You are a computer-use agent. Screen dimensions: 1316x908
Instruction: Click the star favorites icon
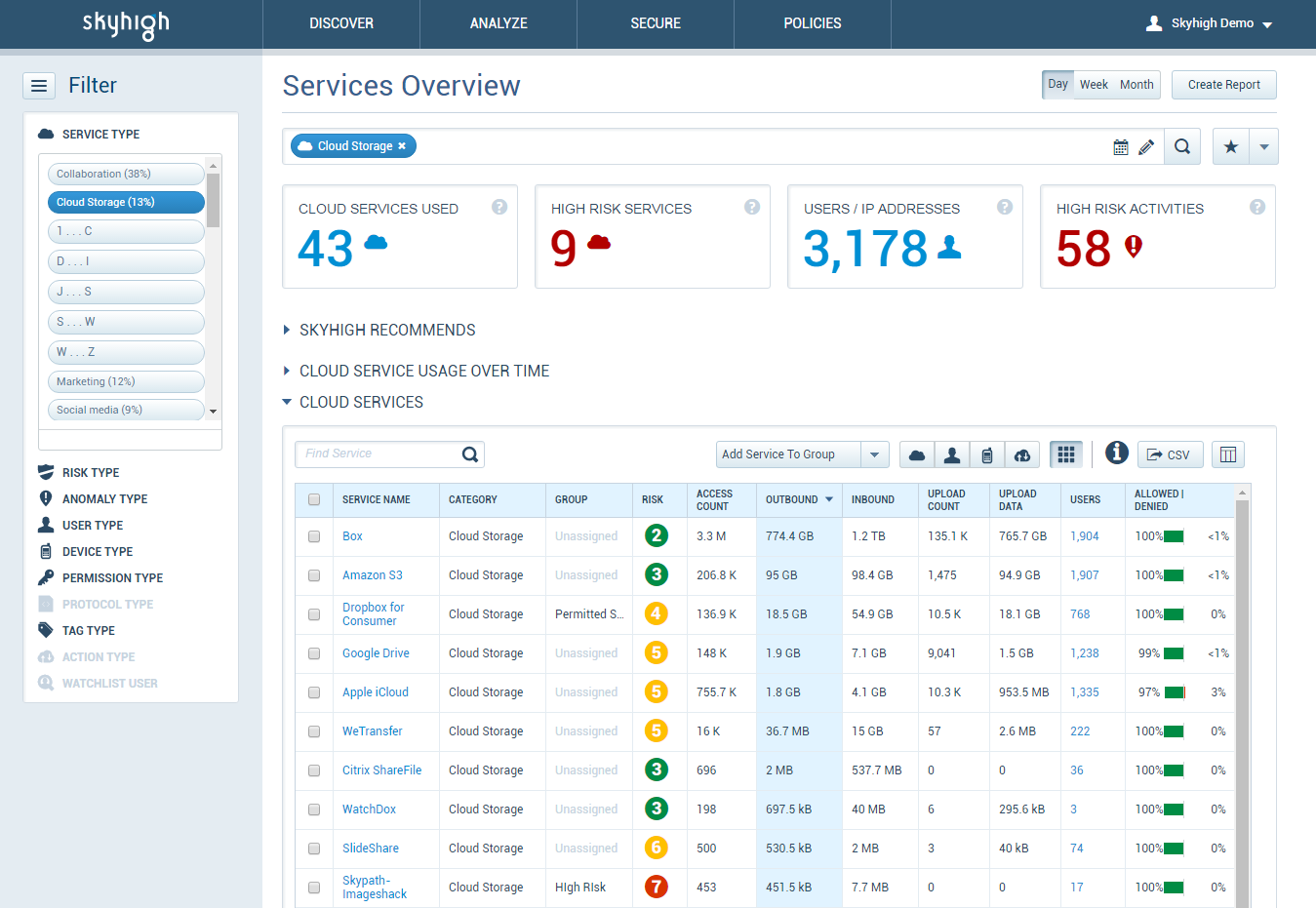[x=1231, y=146]
